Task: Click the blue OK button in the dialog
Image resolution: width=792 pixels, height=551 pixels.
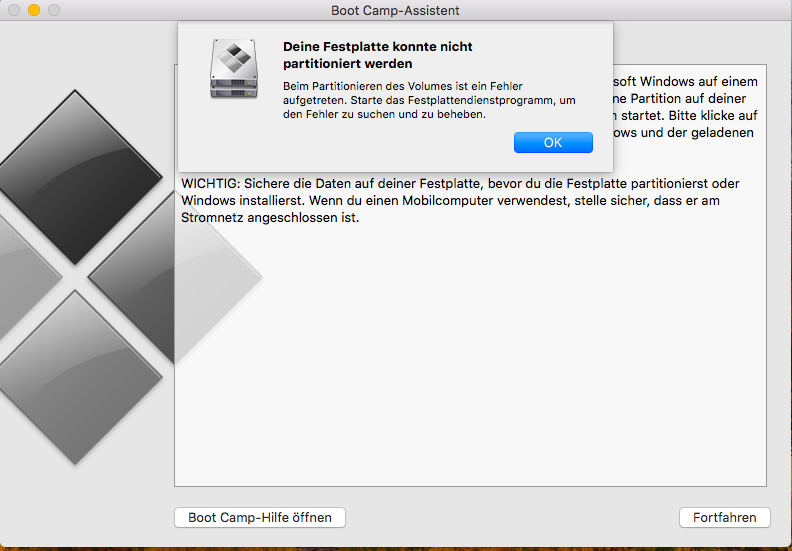Action: pyautogui.click(x=553, y=142)
